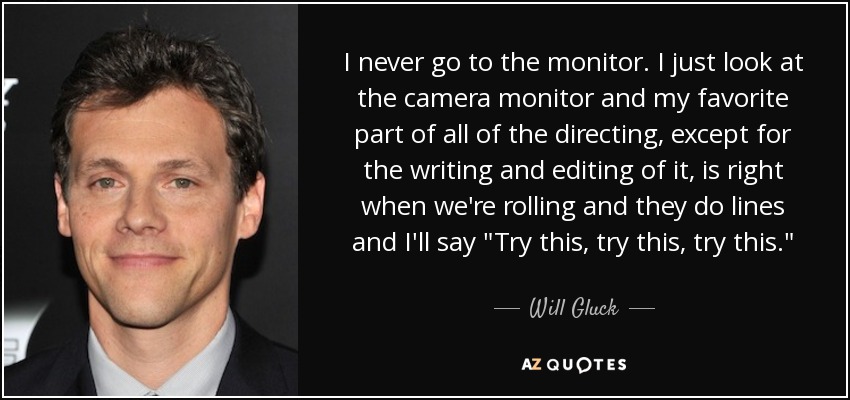The width and height of the screenshot is (850, 400).
Task: Click the partial white logo behind the man
Action: point(10,103)
